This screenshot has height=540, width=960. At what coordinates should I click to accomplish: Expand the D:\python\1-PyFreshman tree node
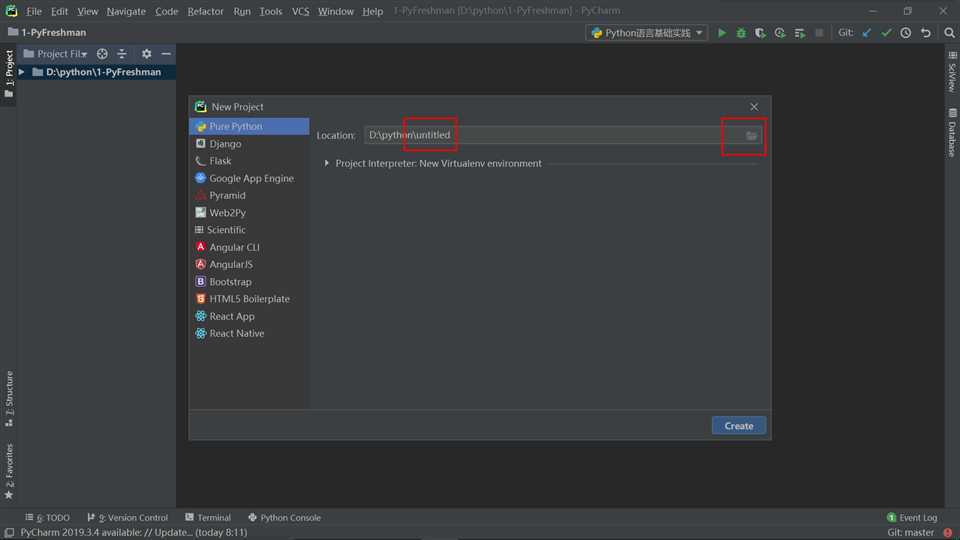point(21,72)
